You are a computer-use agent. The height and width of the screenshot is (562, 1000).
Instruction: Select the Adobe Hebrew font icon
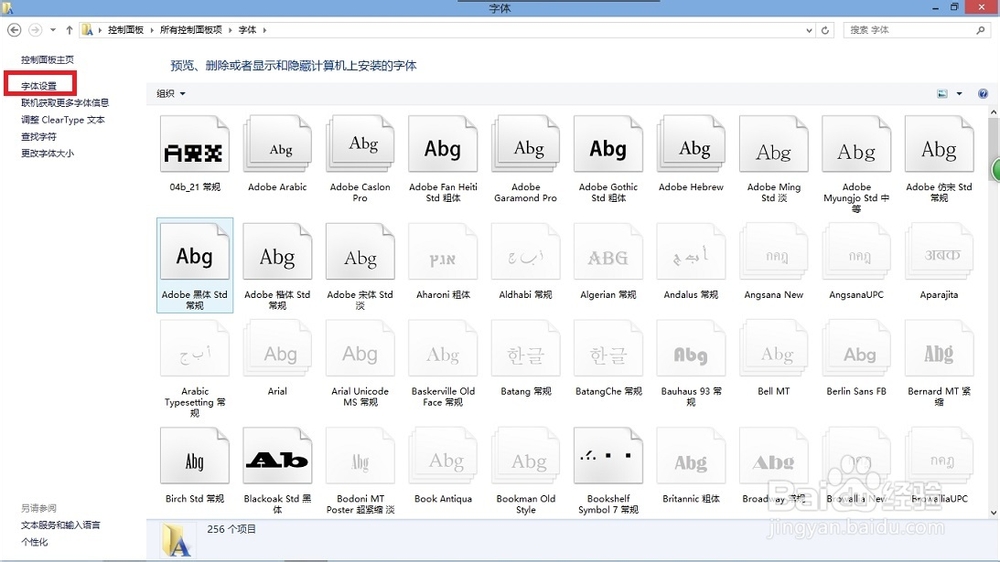(x=691, y=144)
